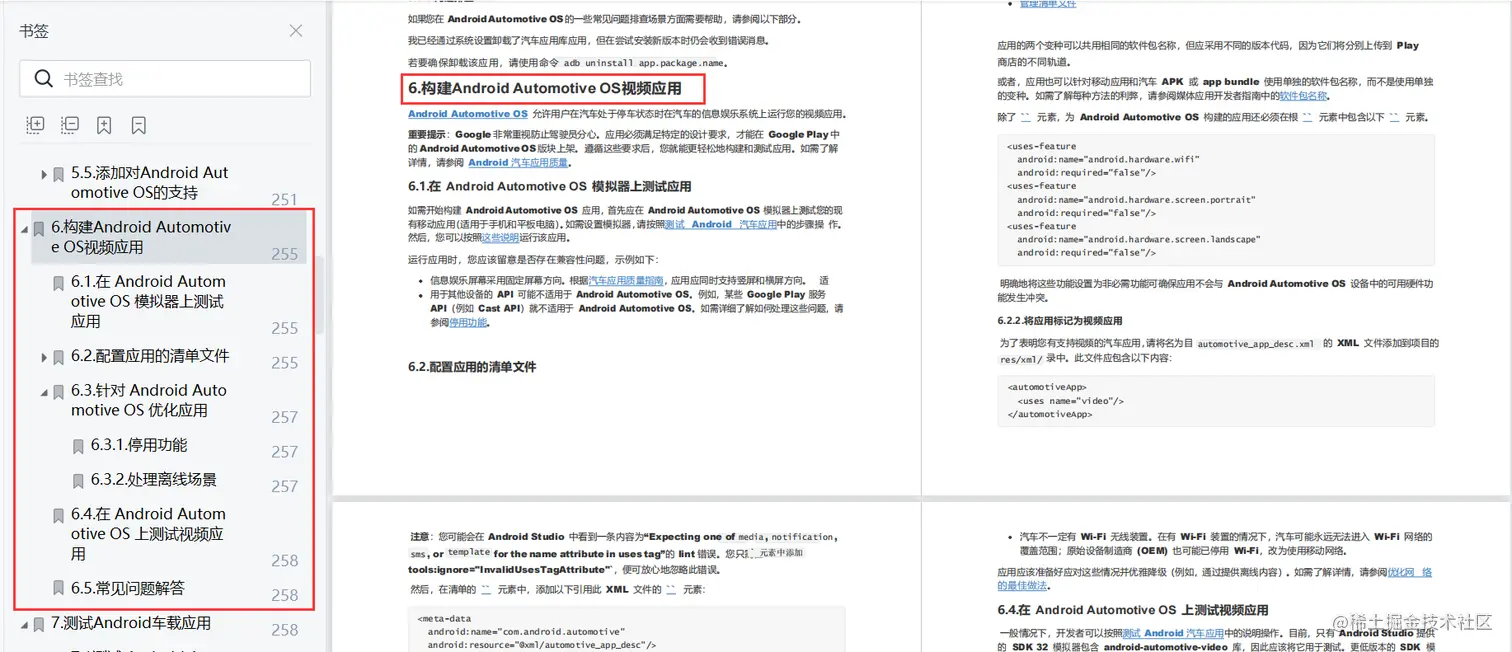Open bookmark 6.5.常见问题解答
This screenshot has width=1512, height=652.
128,588
